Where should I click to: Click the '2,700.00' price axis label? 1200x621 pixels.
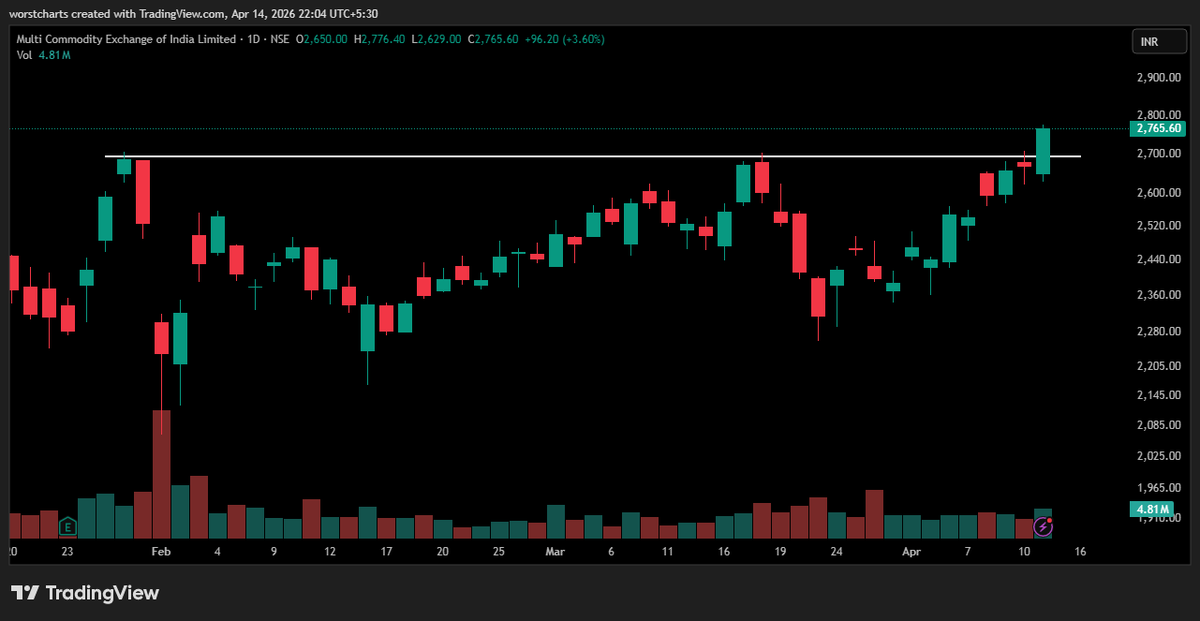(x=1159, y=154)
